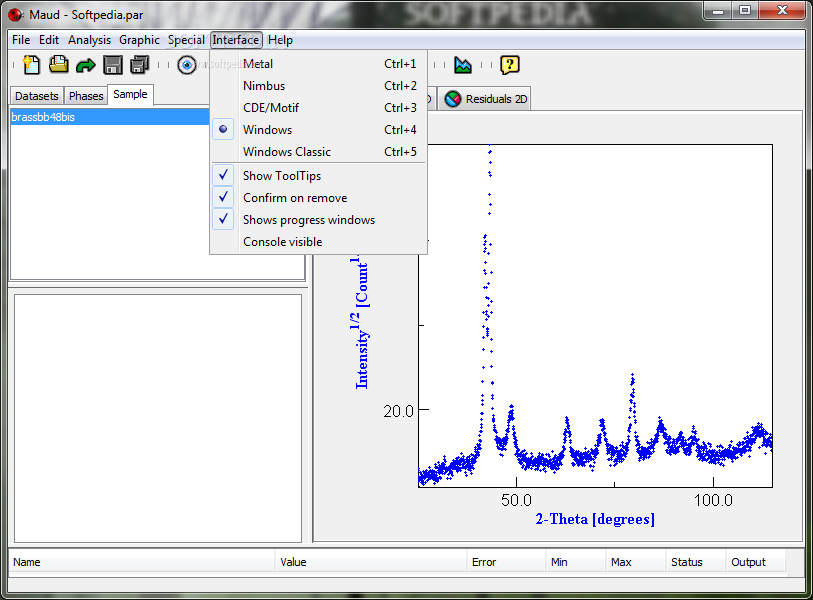The height and width of the screenshot is (600, 813).
Task: Open the Residuals 2D tab
Action: point(486,99)
